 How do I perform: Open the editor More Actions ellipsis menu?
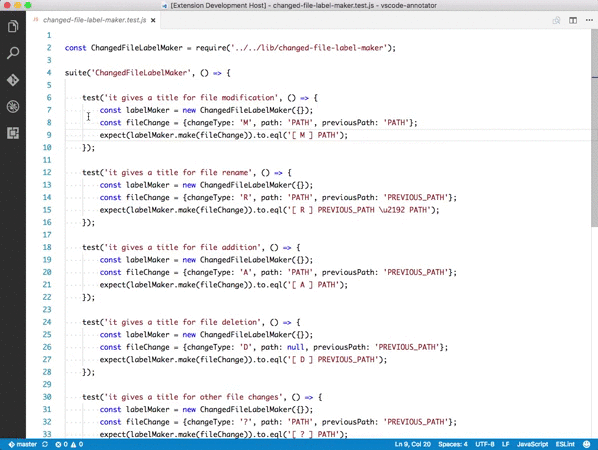click(x=589, y=20)
